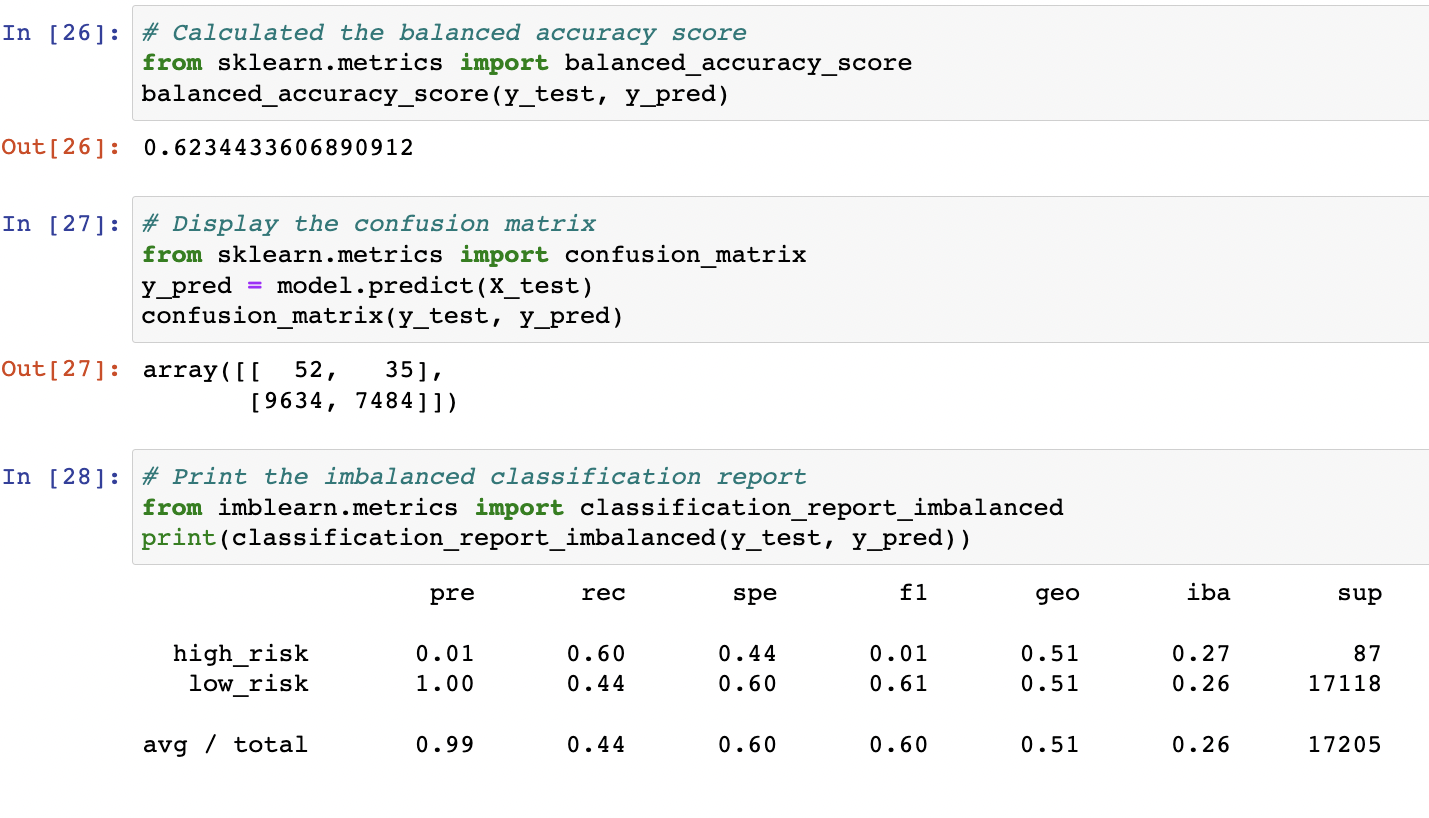Image resolution: width=1429 pixels, height=818 pixels.
Task: Click the high_risk support value 87
Action: click(1367, 654)
